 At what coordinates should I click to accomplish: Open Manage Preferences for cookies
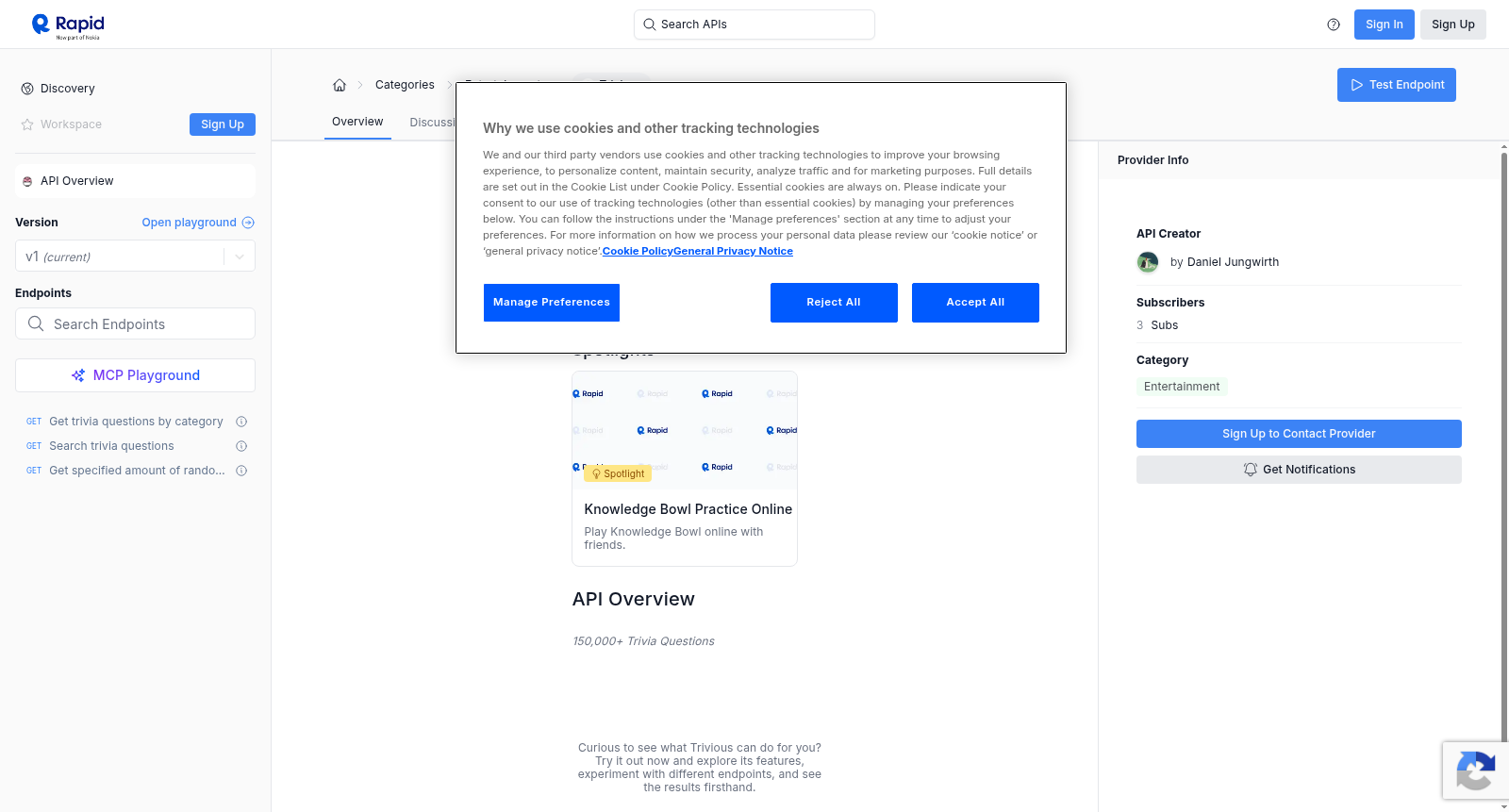pyautogui.click(x=552, y=303)
